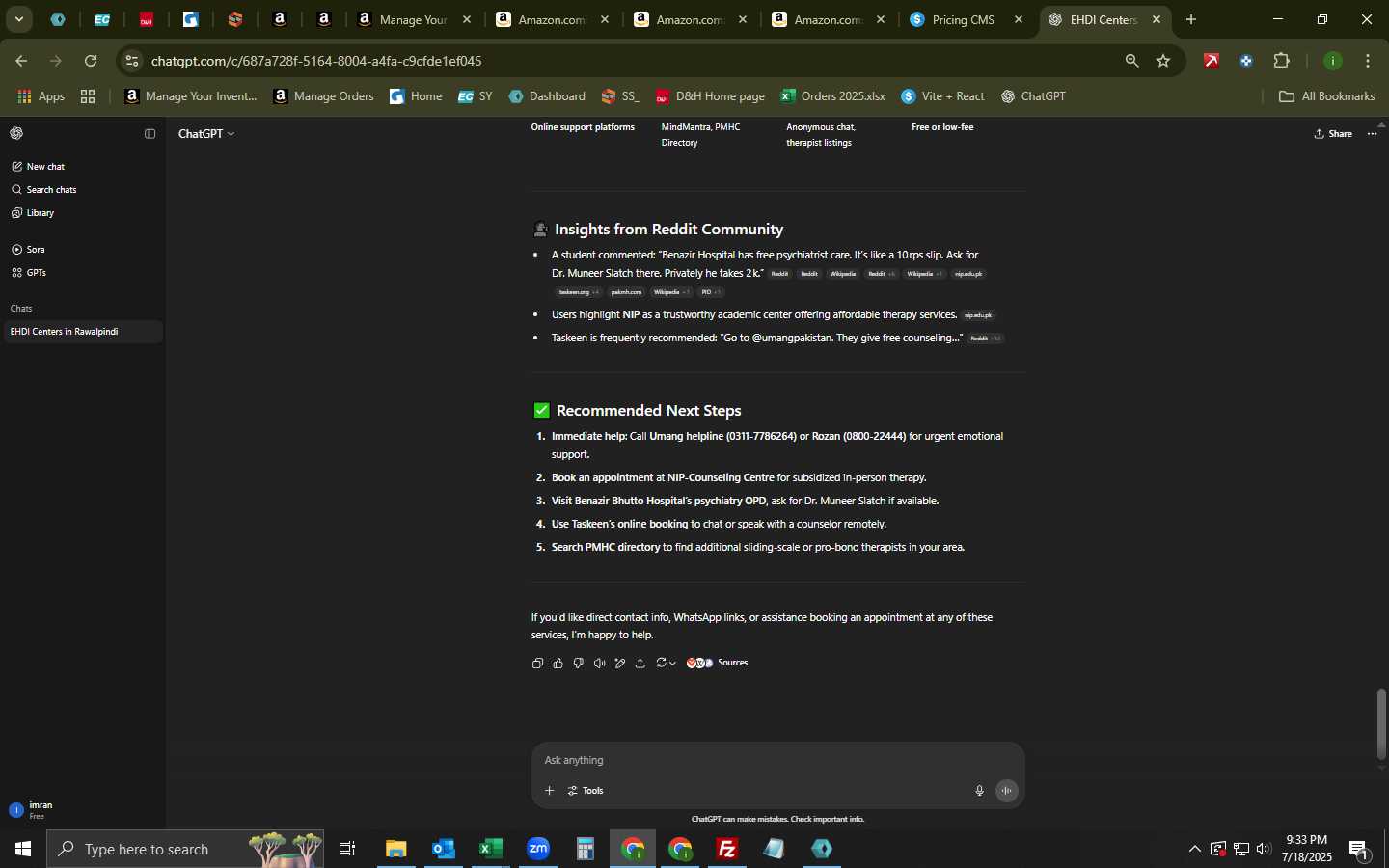The width and height of the screenshot is (1389, 868).
Task: Open Vite + React bookmark
Action: point(943,96)
